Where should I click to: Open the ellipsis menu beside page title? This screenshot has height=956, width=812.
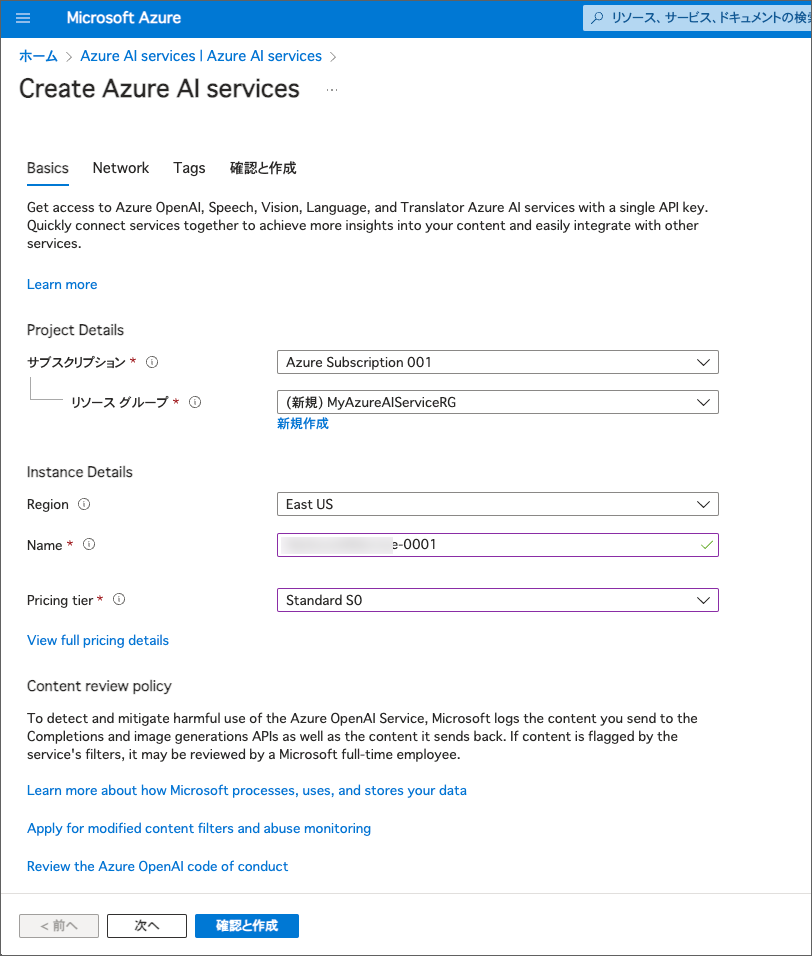[x=332, y=90]
